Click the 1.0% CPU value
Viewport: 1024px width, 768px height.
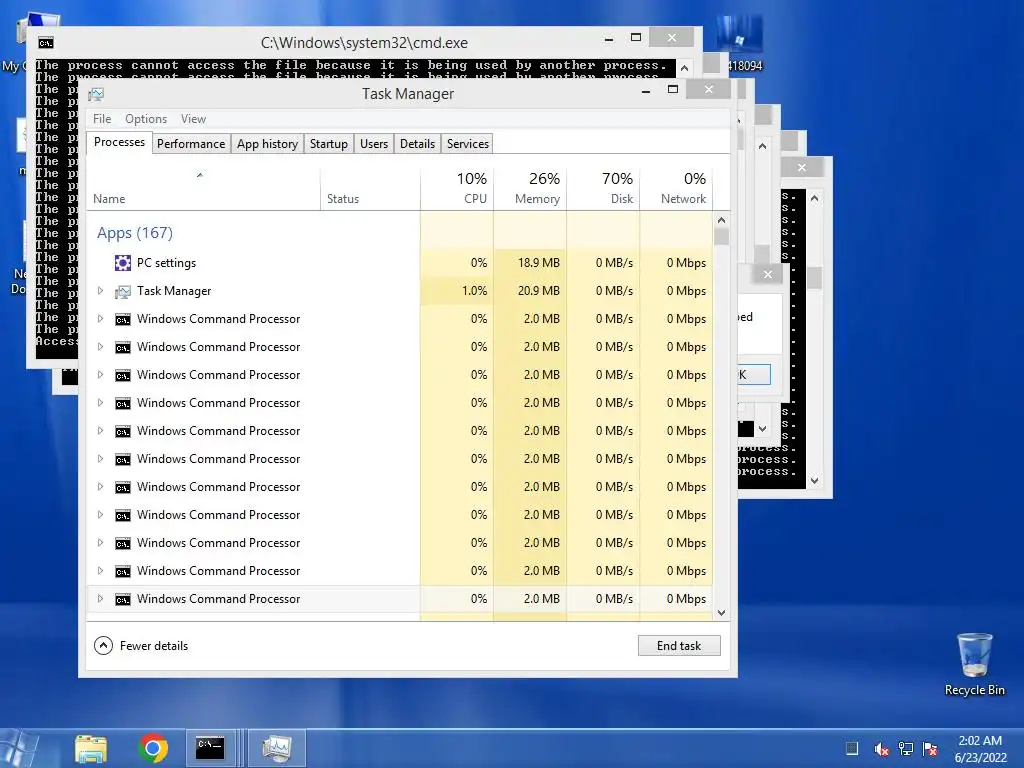tap(474, 291)
